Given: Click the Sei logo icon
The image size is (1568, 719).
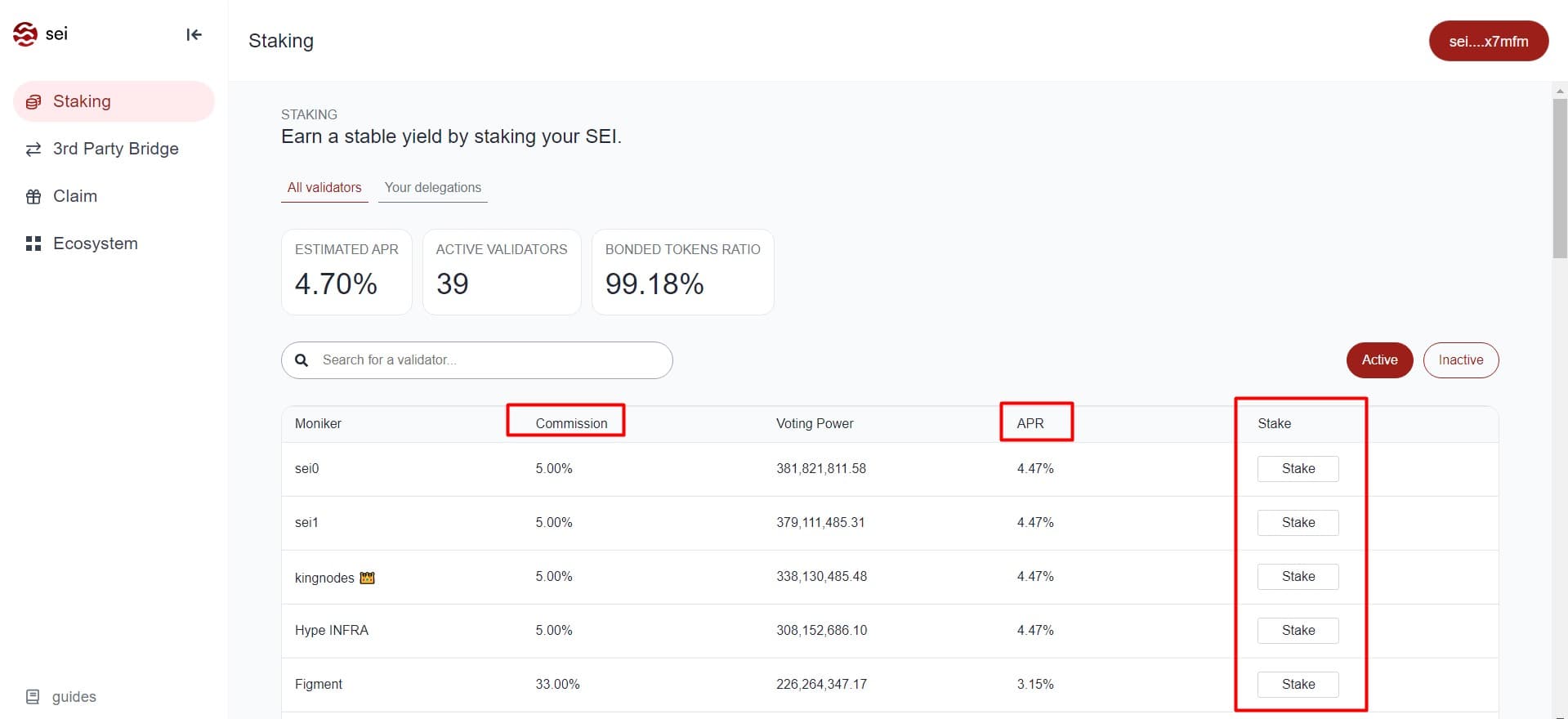Looking at the screenshot, I should (25, 34).
